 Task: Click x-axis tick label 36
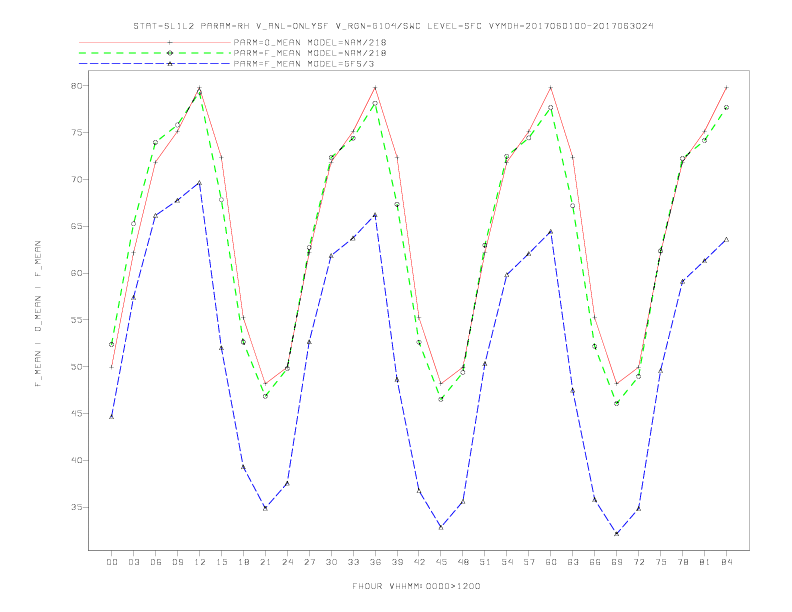click(x=375, y=562)
